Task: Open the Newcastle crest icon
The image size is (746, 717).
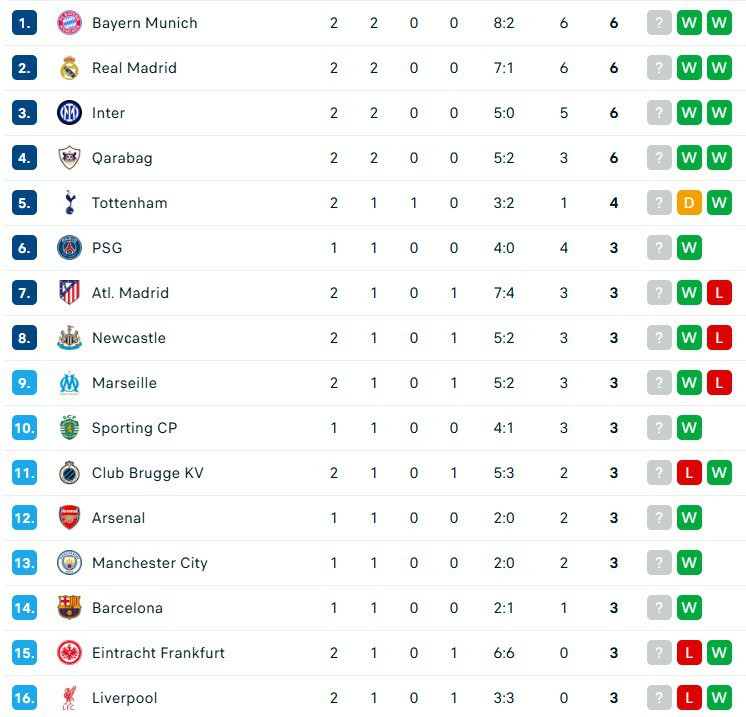Action: pos(69,337)
